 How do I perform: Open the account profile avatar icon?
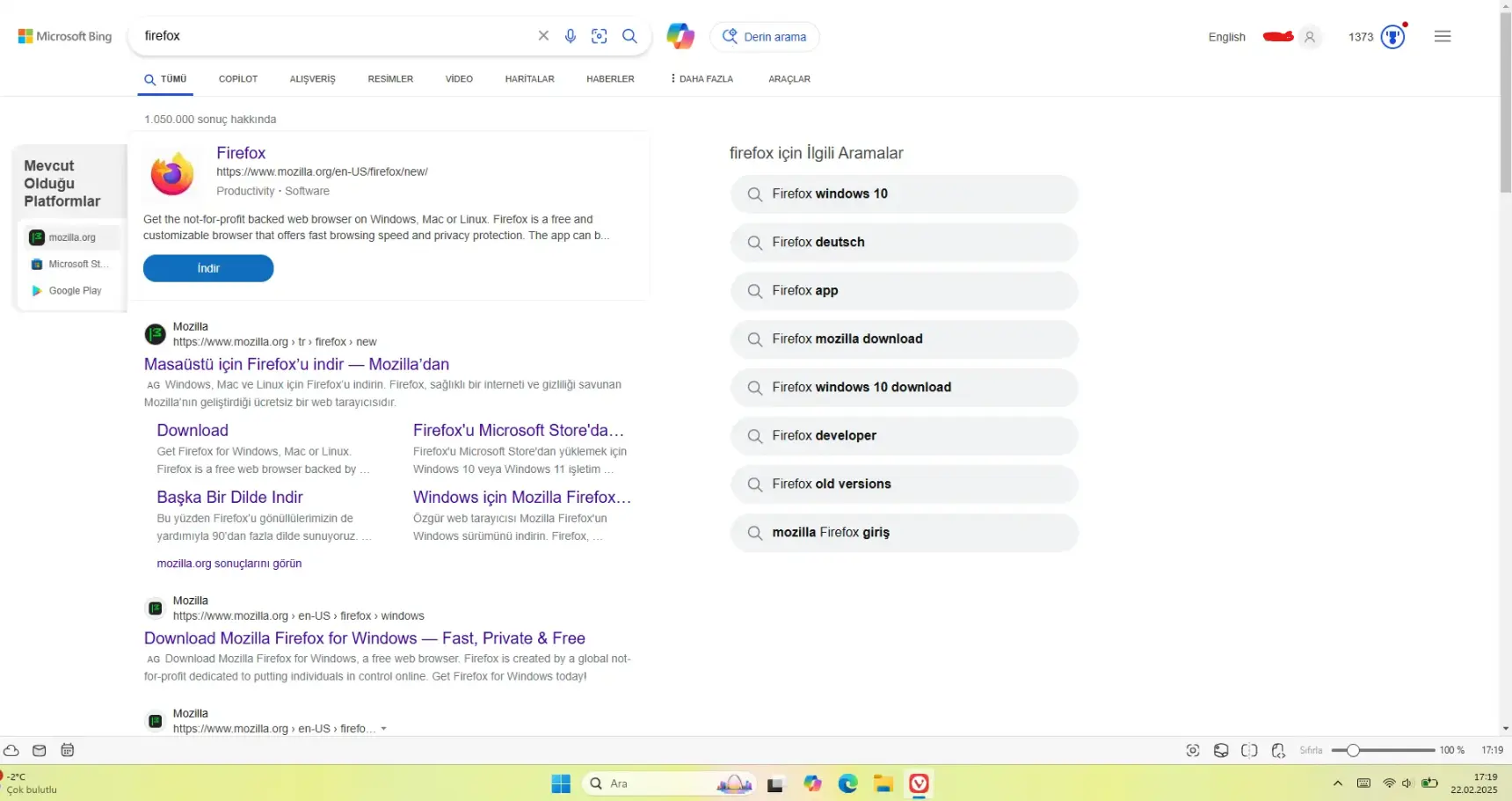1310,37
